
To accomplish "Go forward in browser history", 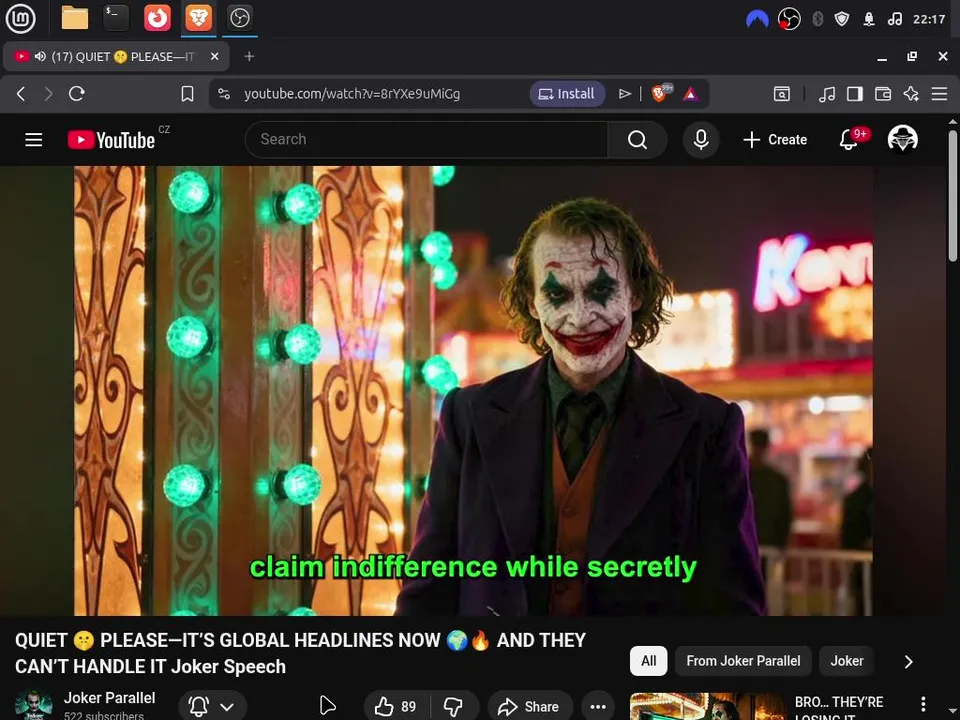I will coord(48,94).
